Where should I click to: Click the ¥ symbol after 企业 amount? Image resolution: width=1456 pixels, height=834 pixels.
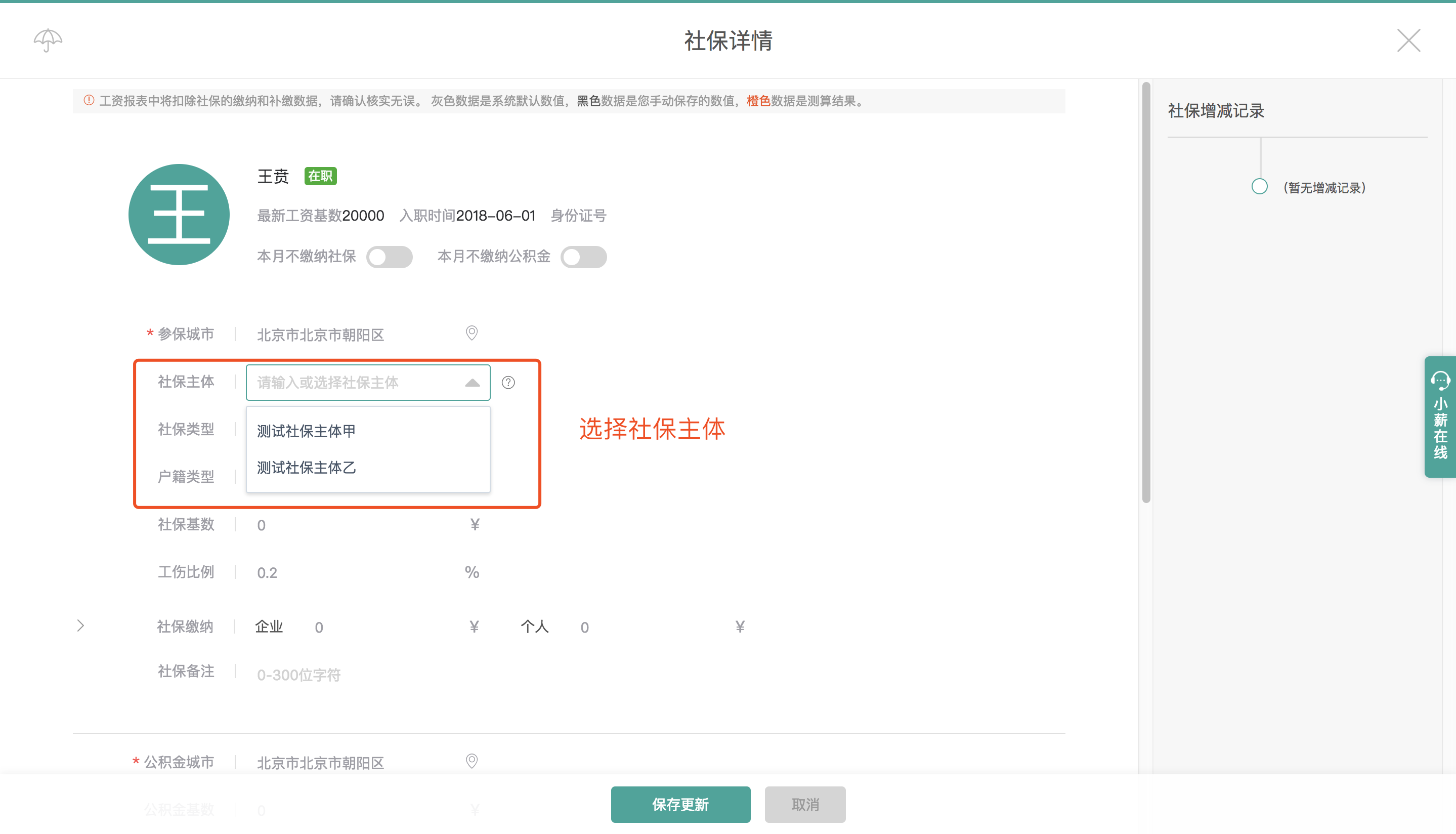[474, 627]
